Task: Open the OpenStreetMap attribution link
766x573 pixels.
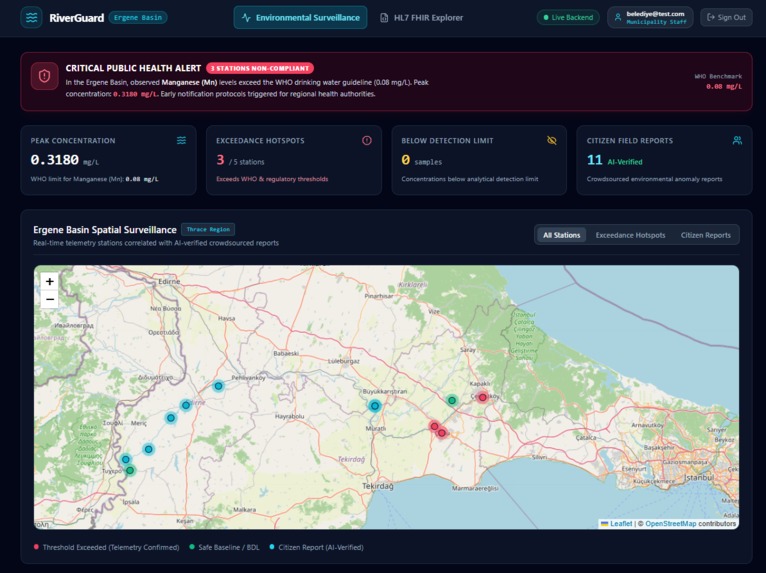Action: pyautogui.click(x=670, y=524)
